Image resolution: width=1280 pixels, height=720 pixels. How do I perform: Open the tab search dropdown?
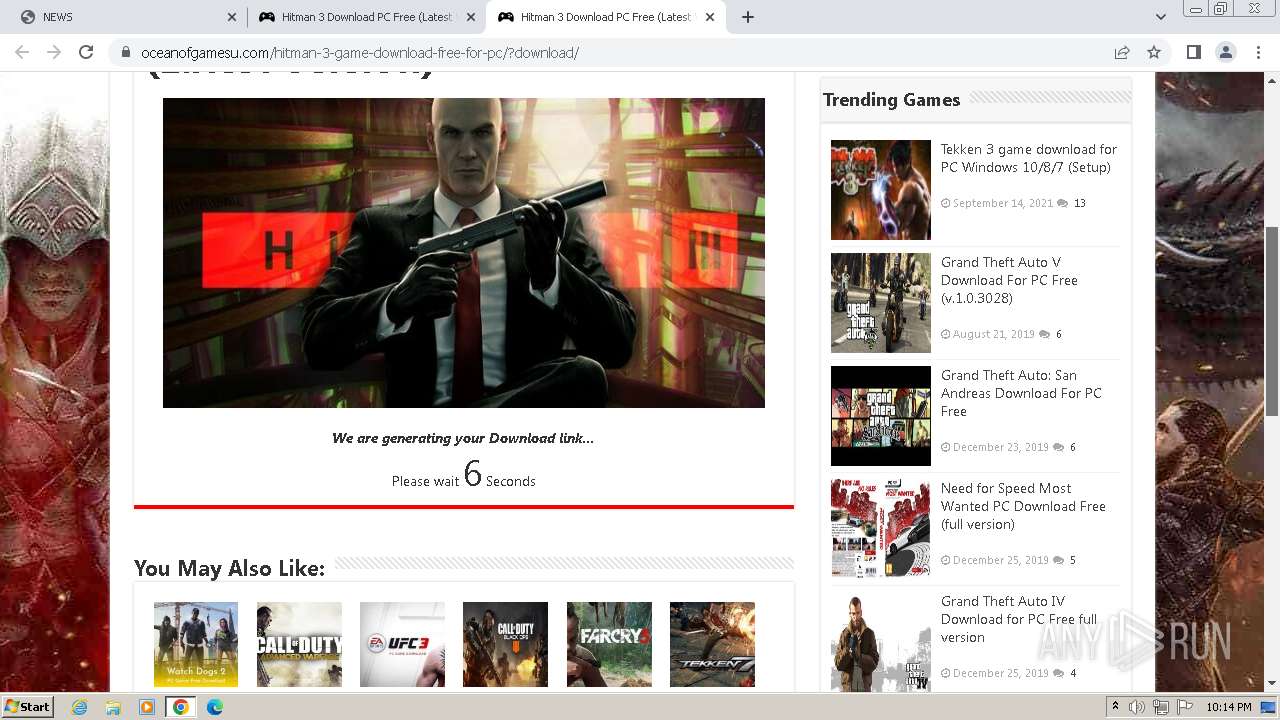1160,17
